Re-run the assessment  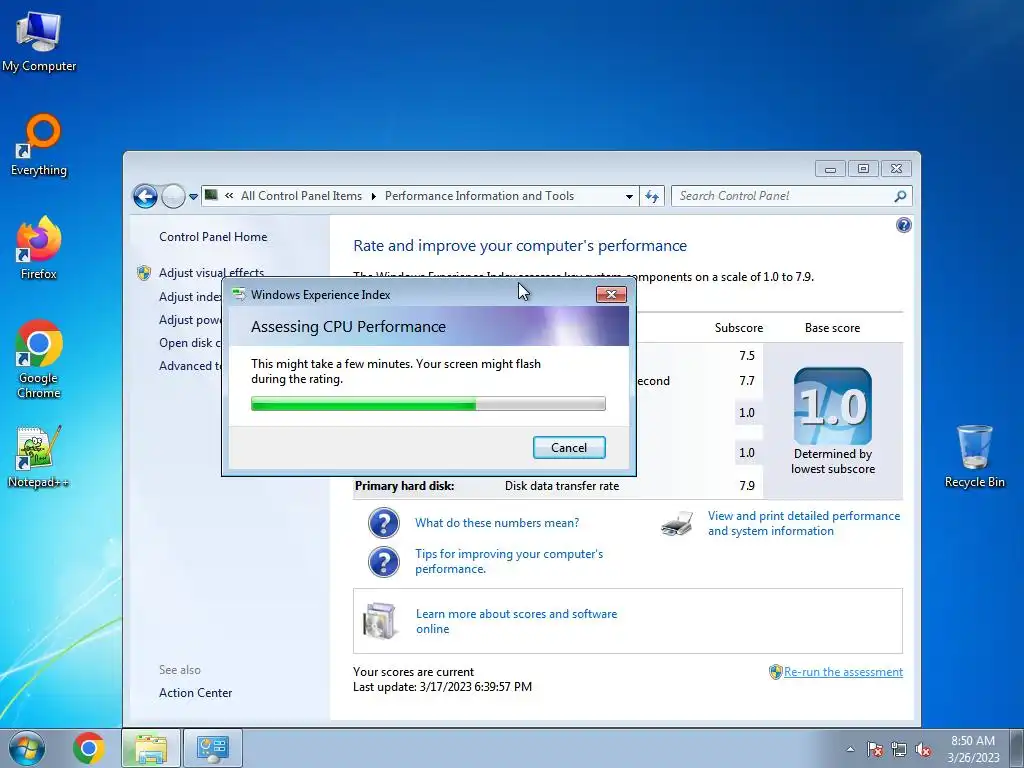point(843,672)
